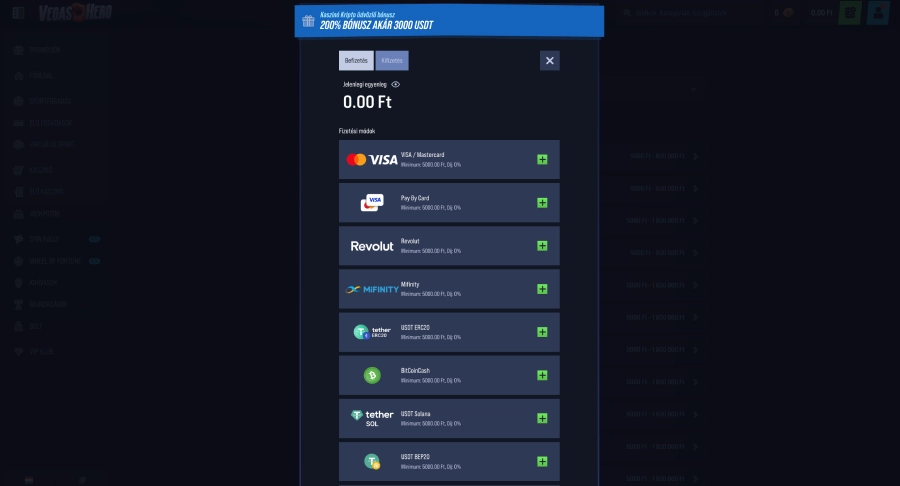
Task: Click the Vegas Hero logo
Action: click(75, 12)
